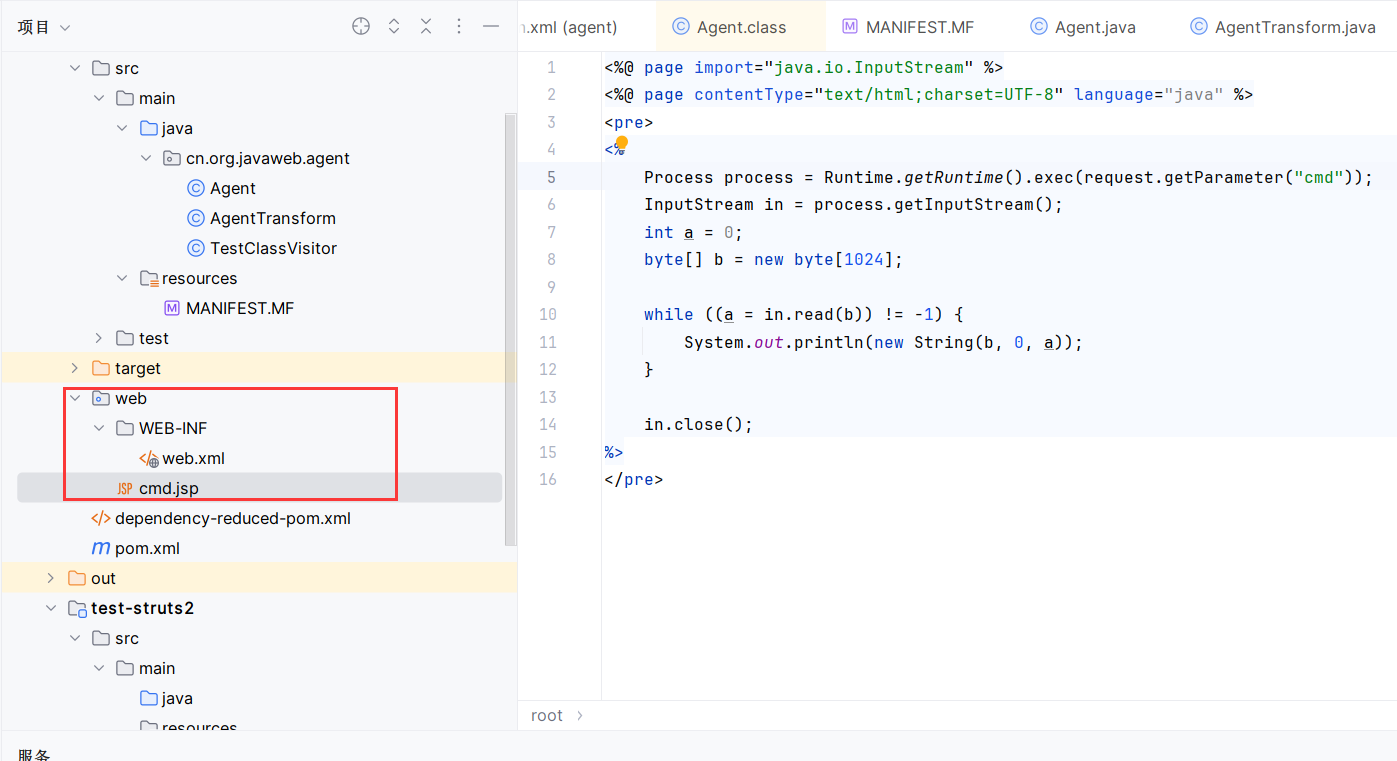Switch to the Agent.class tab
The height and width of the screenshot is (761, 1397).
741,27
